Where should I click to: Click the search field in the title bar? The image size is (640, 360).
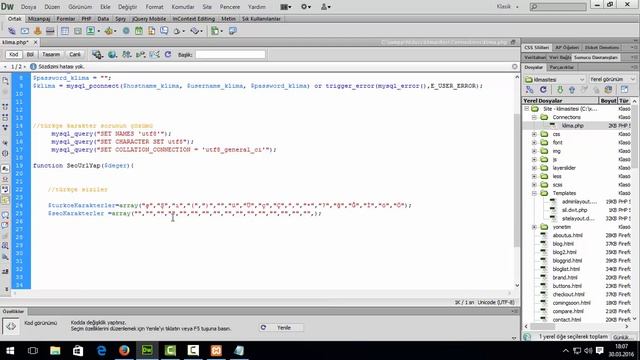coord(558,7)
